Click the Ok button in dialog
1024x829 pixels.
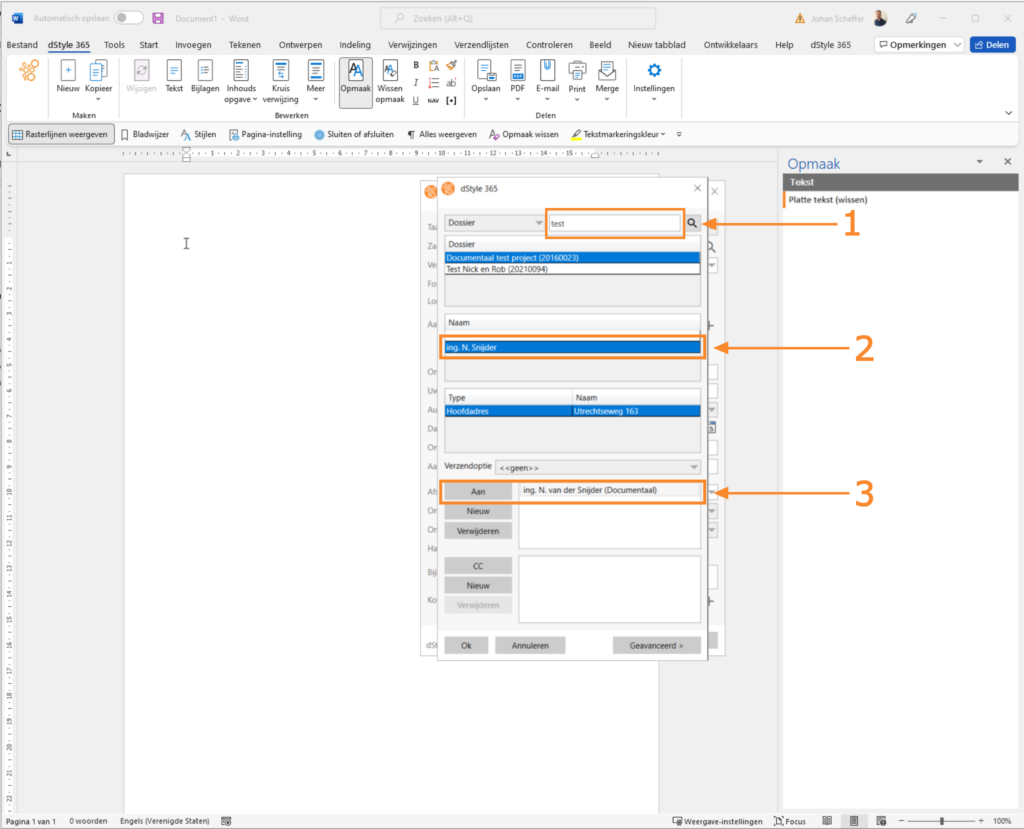(466, 645)
